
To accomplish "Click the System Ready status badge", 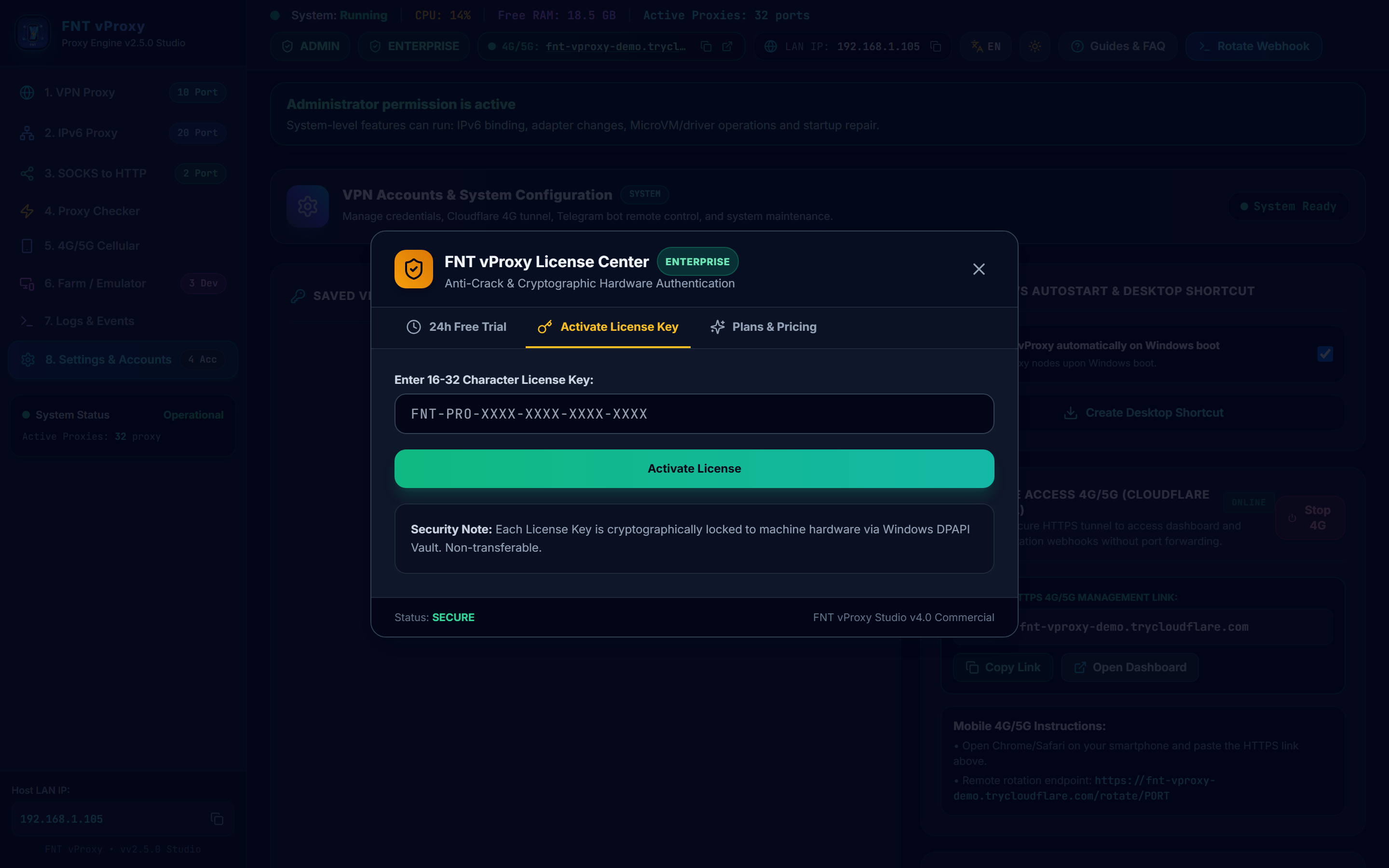I will (x=1289, y=207).
